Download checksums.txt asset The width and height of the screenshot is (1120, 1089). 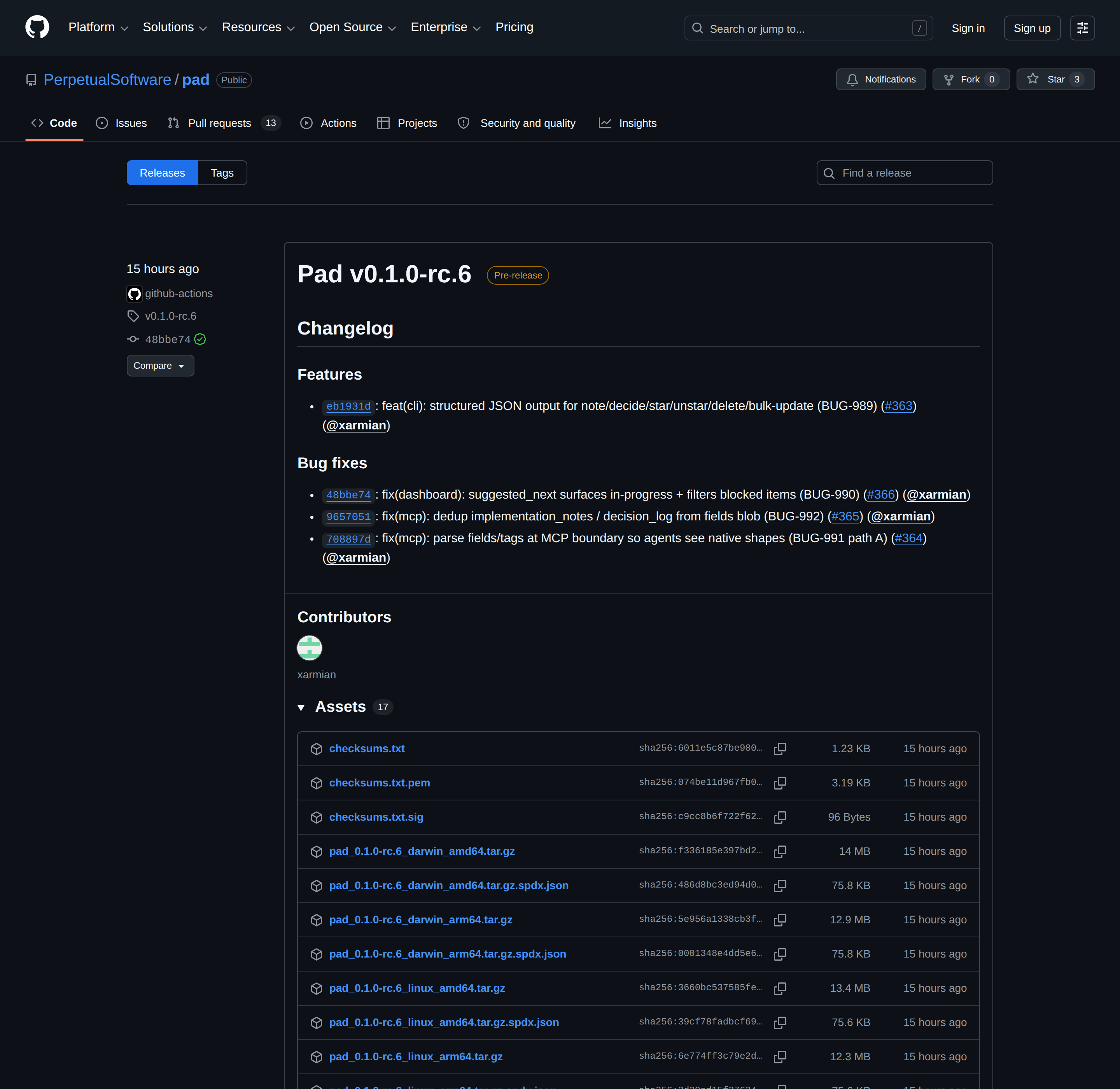click(367, 749)
